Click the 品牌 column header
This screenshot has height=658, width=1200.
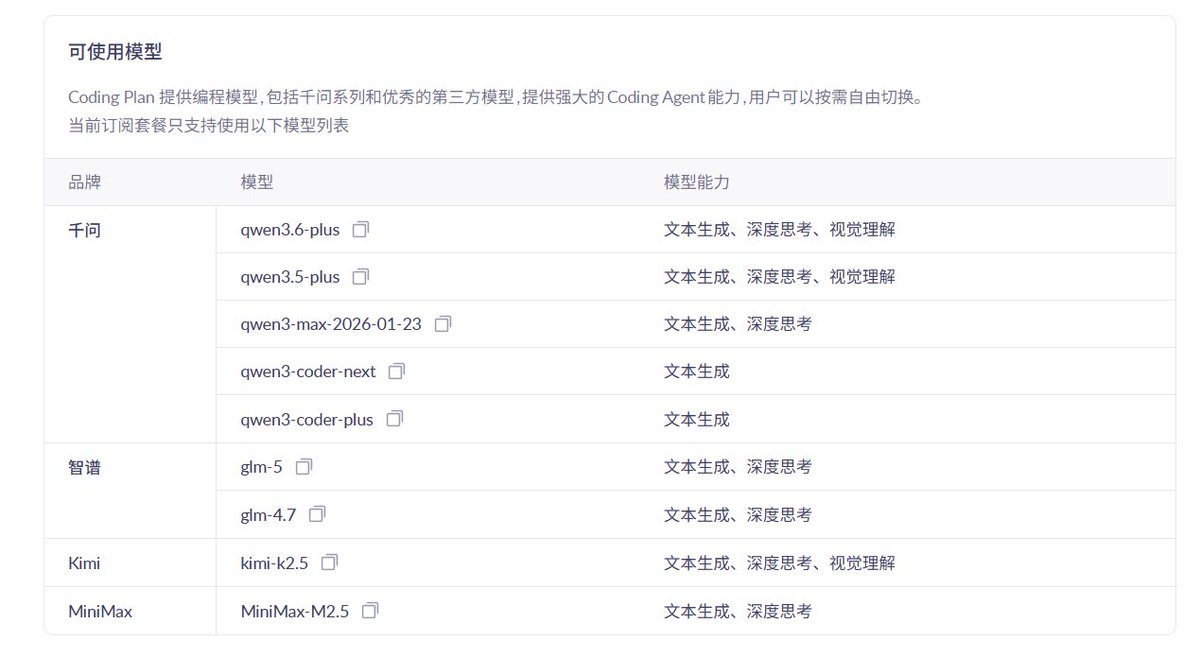[x=84, y=182]
